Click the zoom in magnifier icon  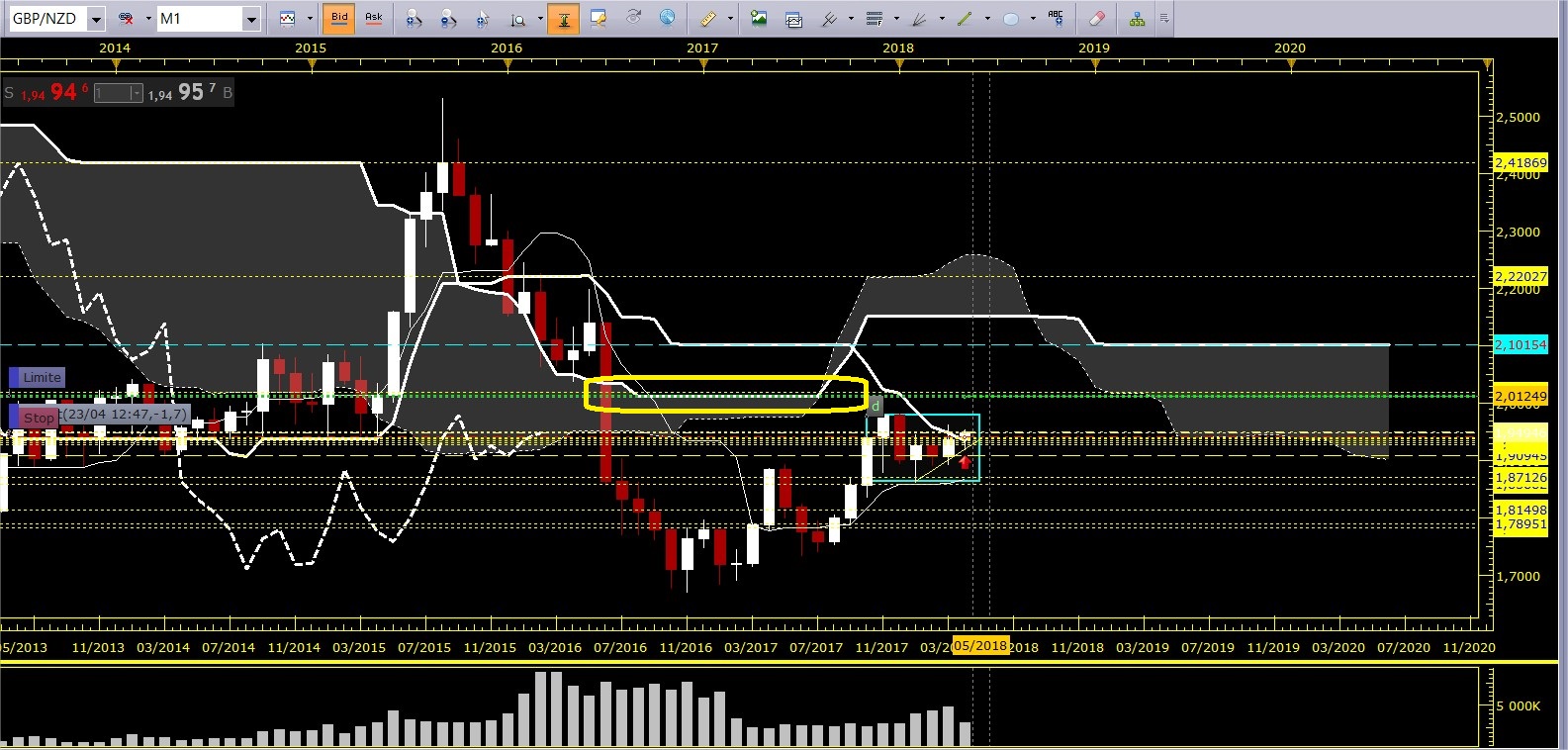click(414, 19)
